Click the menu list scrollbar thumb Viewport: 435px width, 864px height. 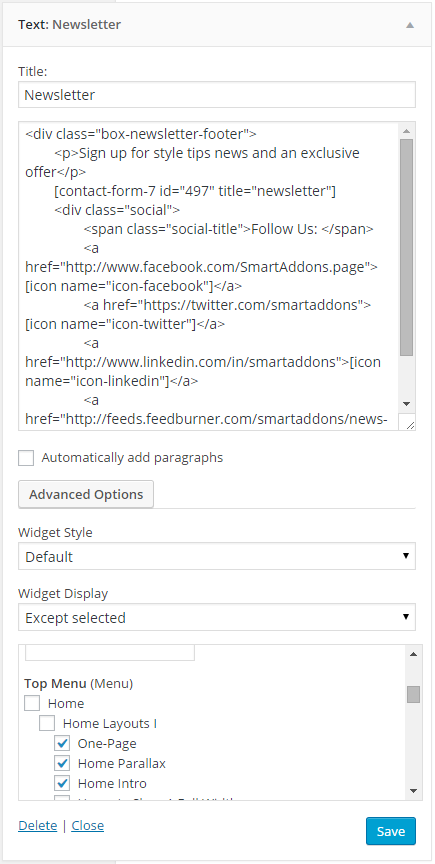click(413, 694)
